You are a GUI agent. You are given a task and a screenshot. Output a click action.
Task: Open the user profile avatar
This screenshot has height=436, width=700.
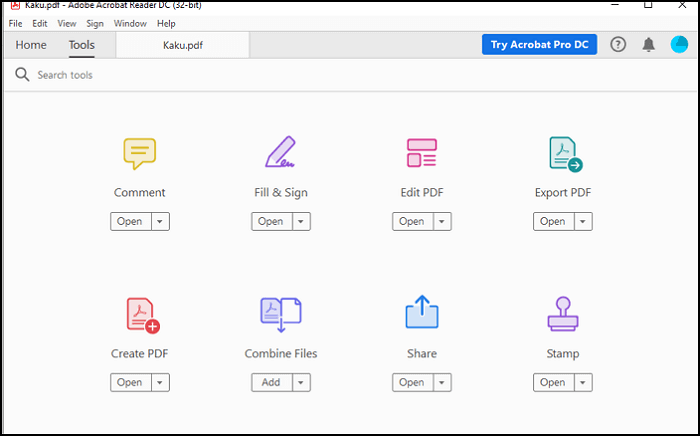coord(679,45)
